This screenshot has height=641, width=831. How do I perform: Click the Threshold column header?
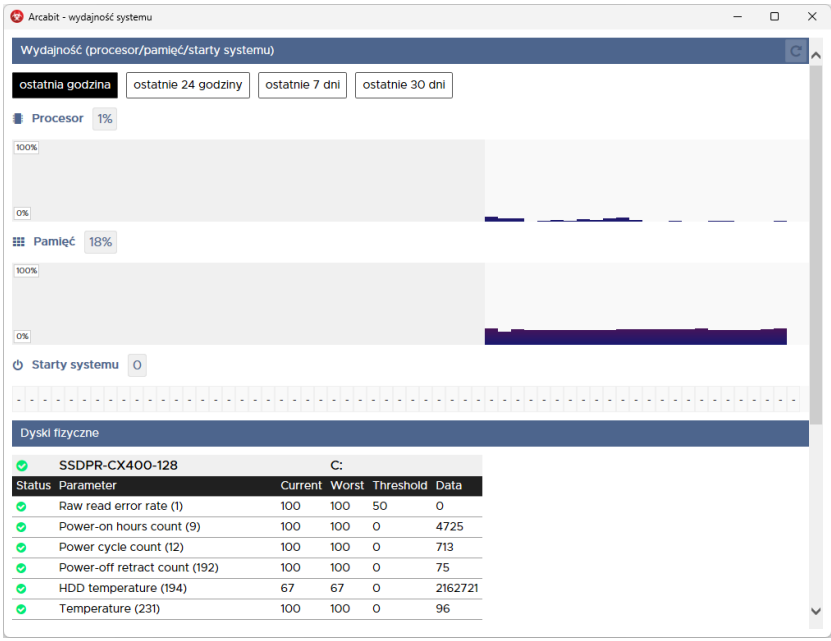(400, 486)
